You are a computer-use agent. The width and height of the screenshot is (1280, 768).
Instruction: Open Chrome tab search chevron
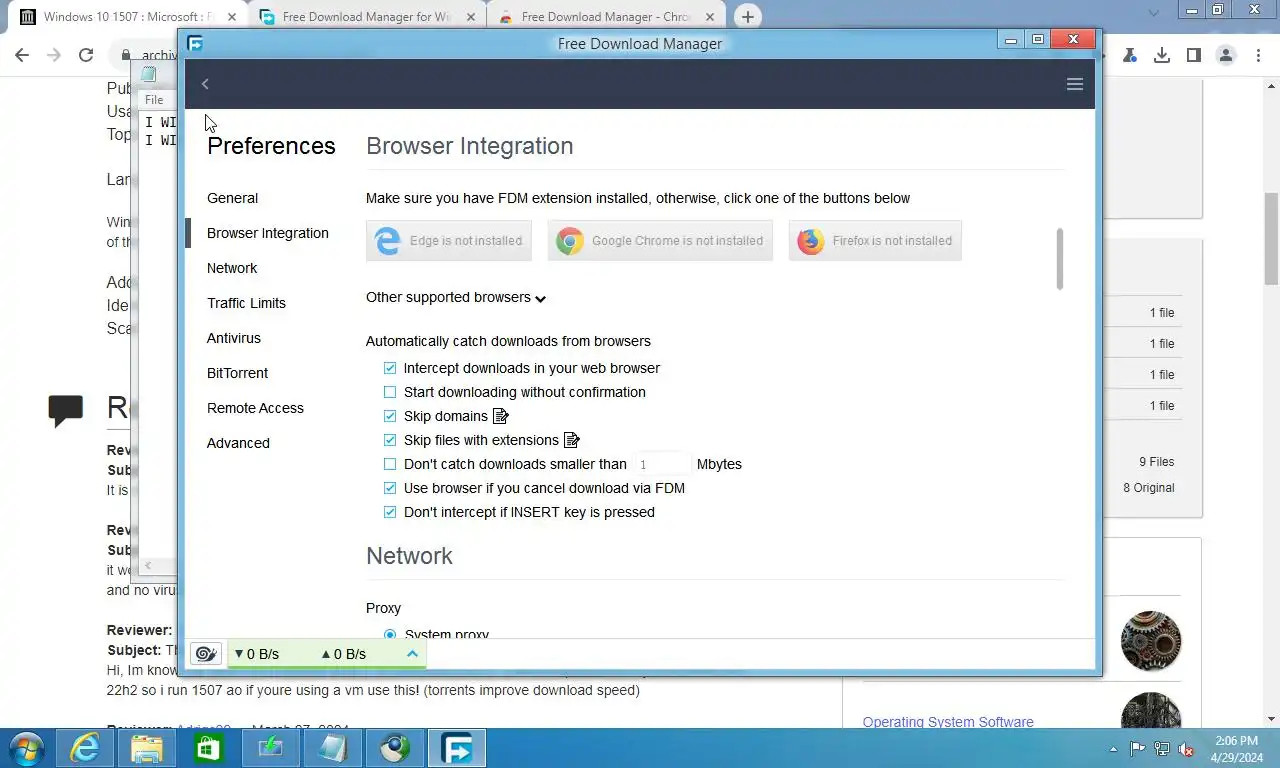click(1154, 13)
